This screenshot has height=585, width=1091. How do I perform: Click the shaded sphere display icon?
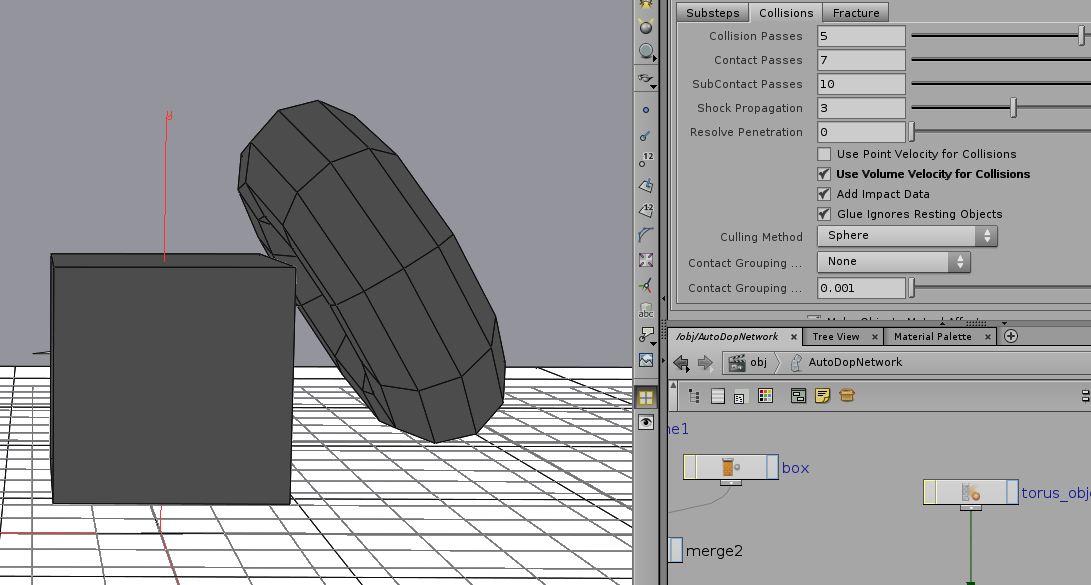(646, 26)
